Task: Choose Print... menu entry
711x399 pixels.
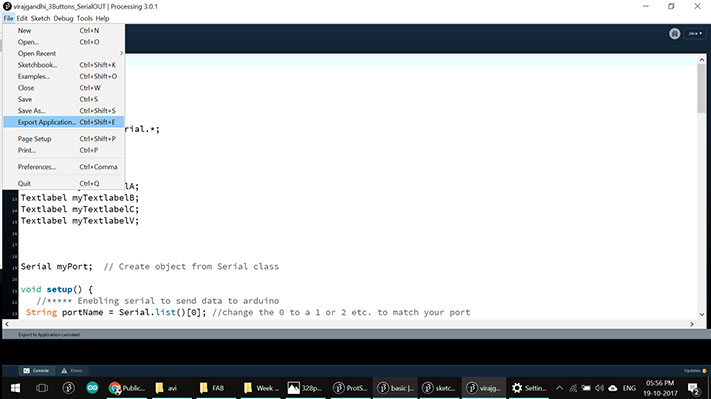Action: coord(63,150)
